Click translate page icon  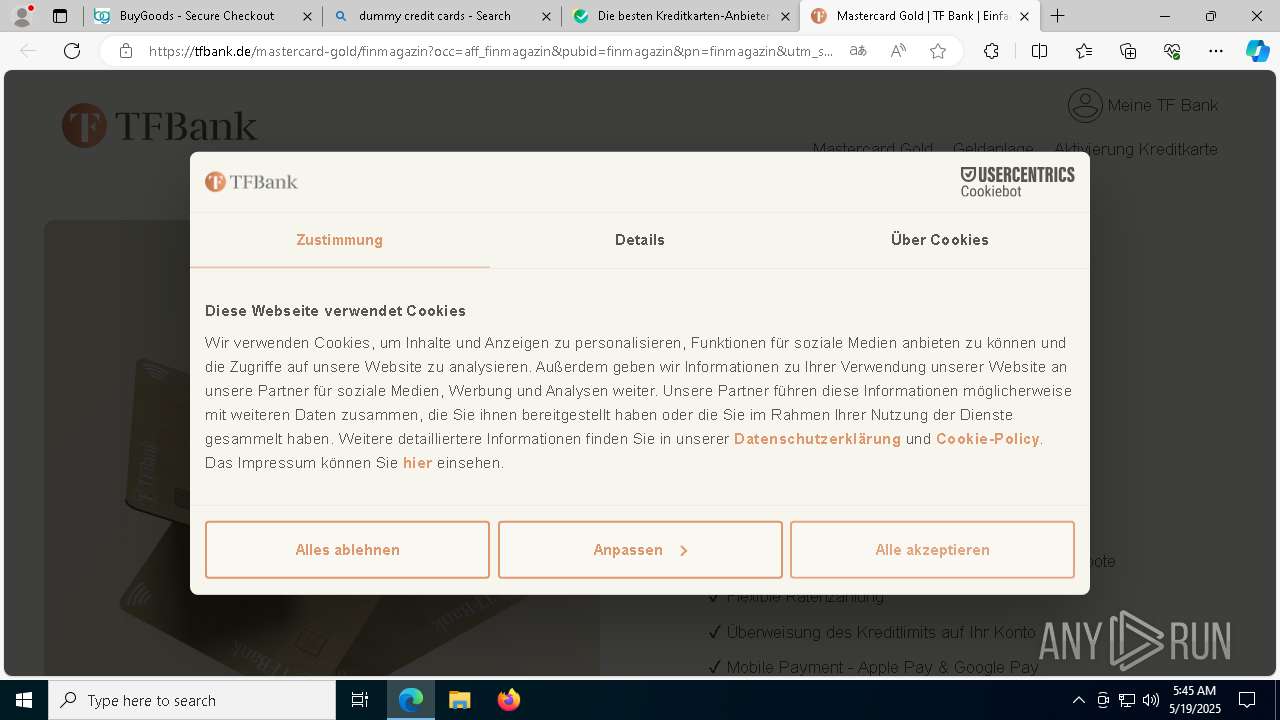coord(858,51)
